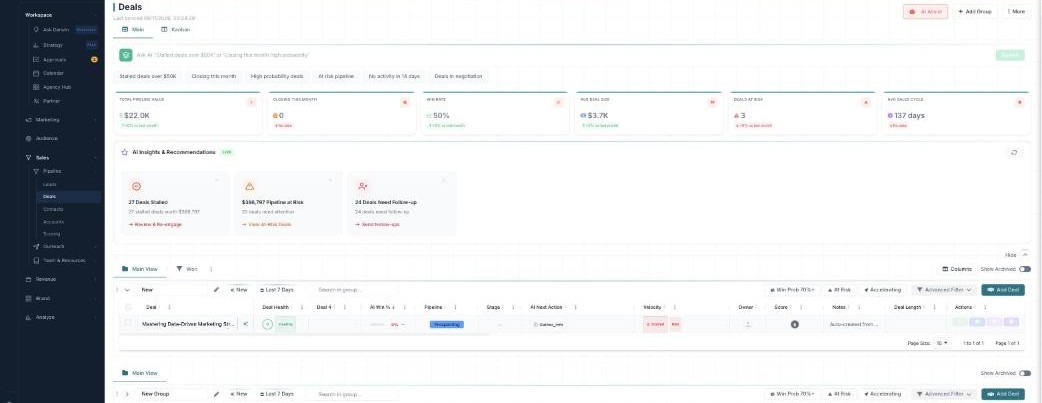Open Advanced Filter dropdown in the New group

944,290
